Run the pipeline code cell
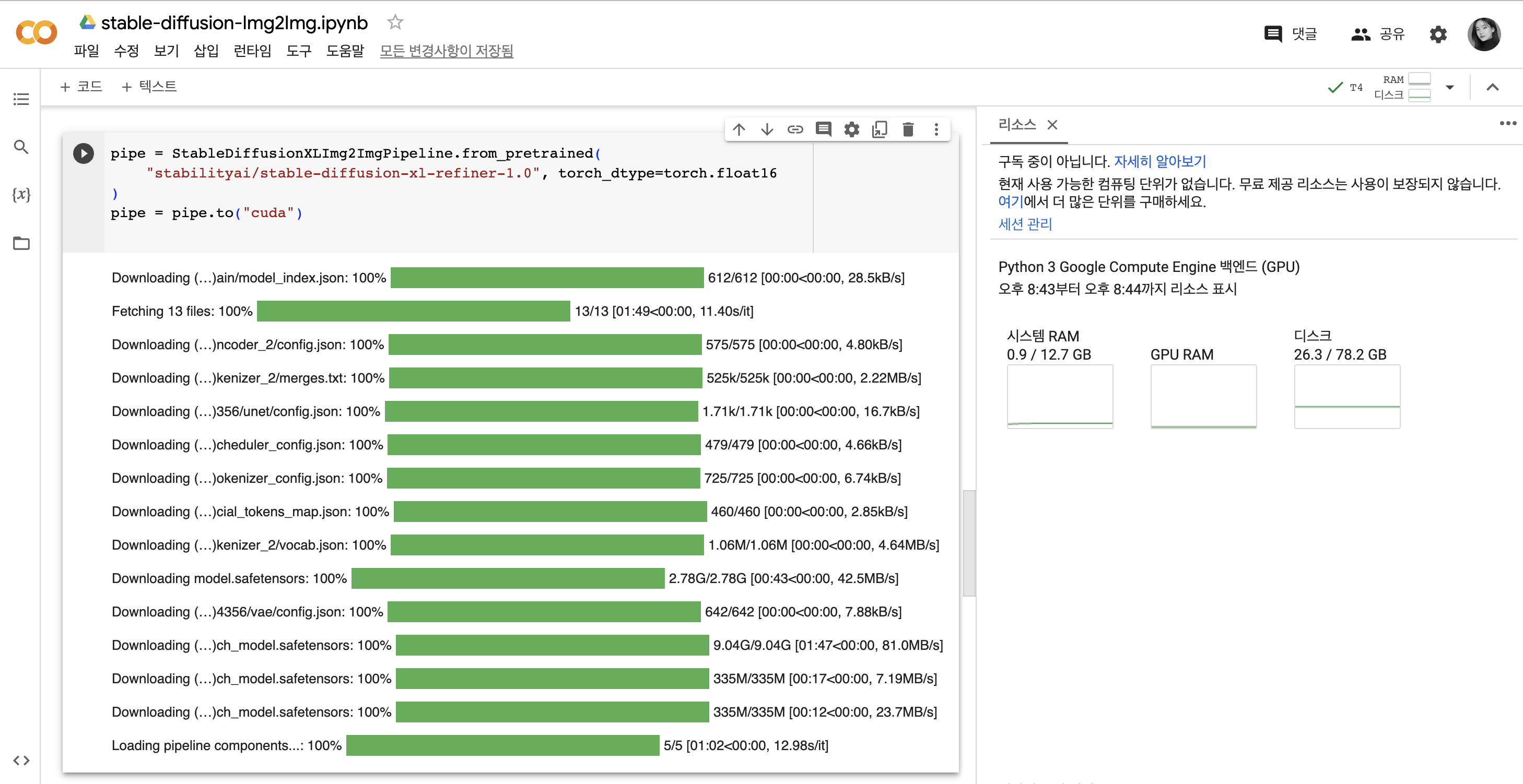The image size is (1523, 784). coord(84,153)
